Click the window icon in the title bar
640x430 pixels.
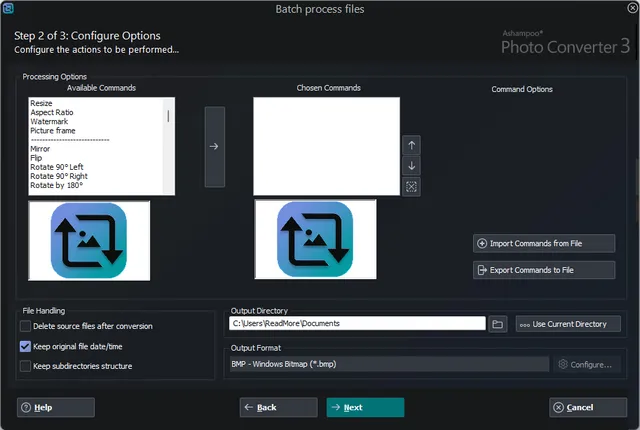point(9,9)
